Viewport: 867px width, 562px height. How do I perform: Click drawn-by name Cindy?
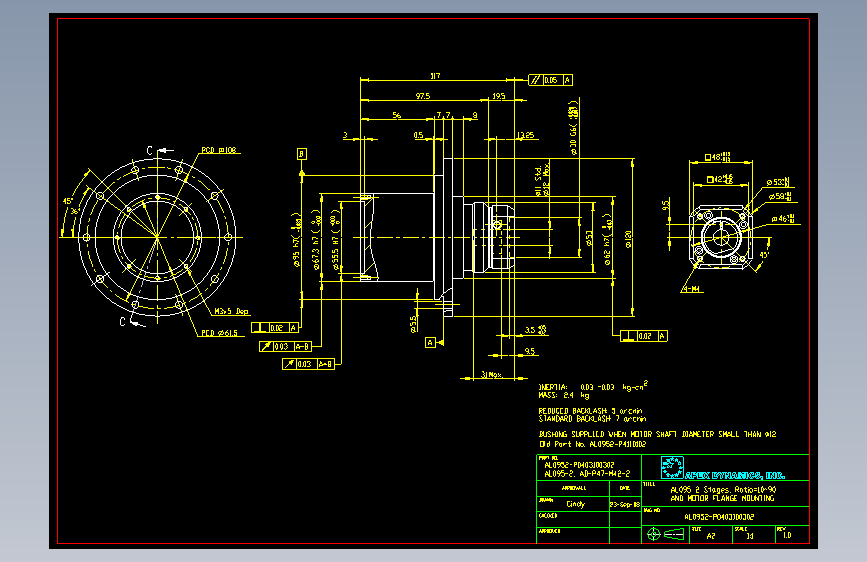(x=576, y=504)
